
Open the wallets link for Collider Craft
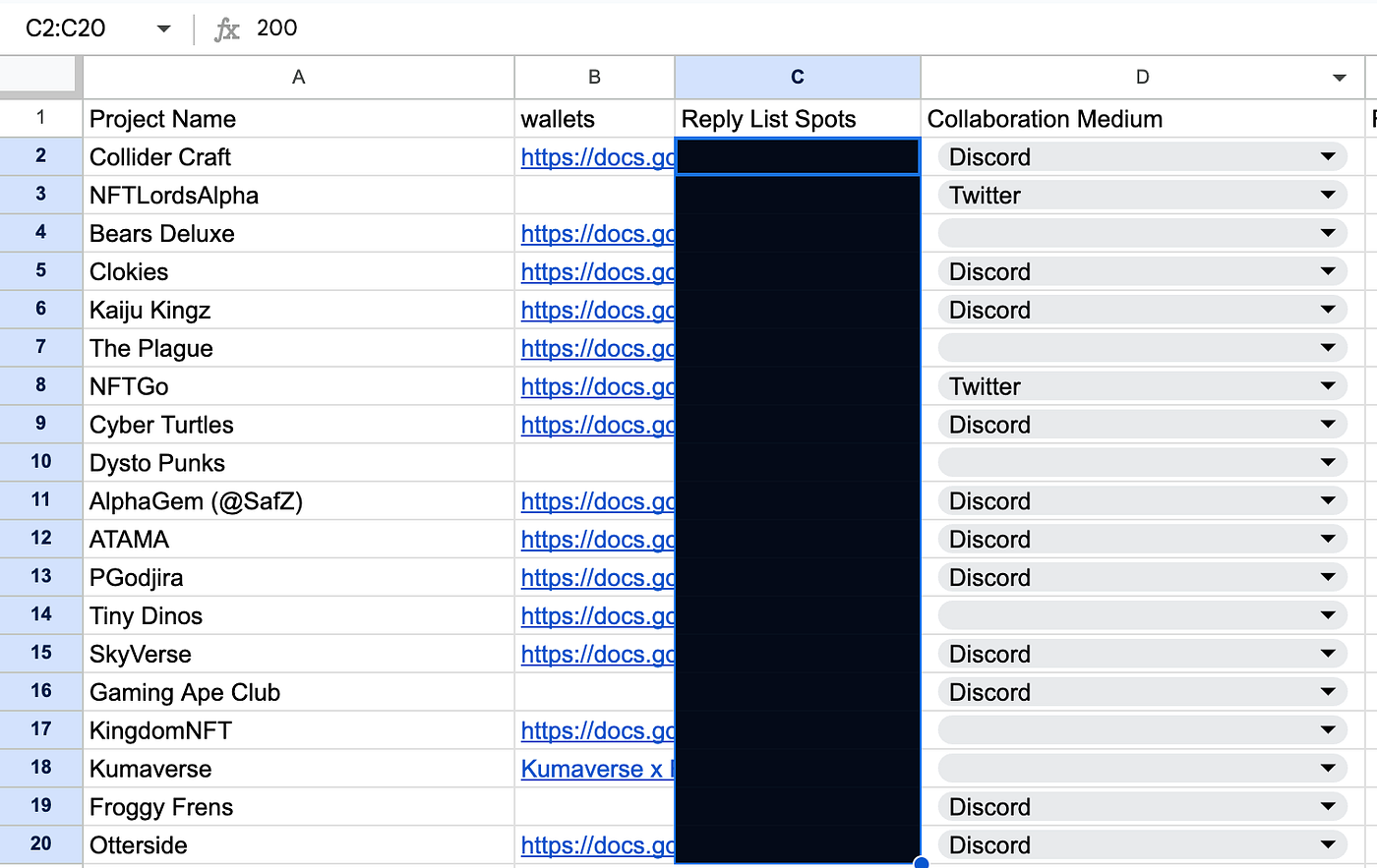coord(598,157)
